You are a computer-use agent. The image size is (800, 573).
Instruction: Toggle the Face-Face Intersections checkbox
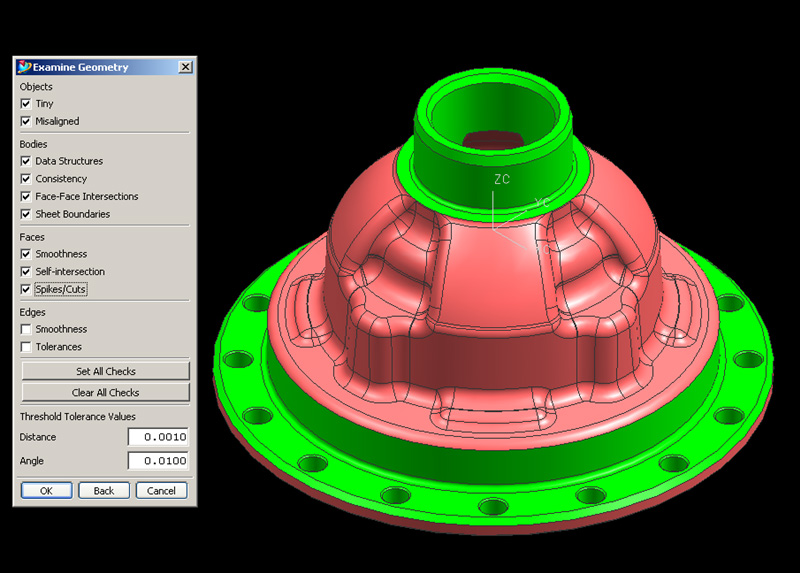[x=26, y=196]
